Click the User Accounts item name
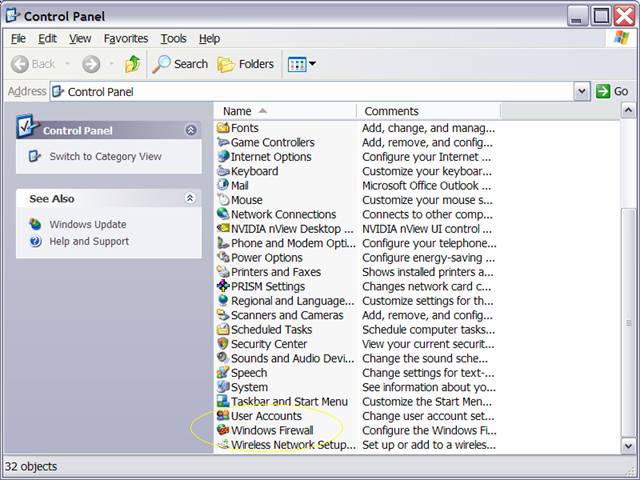640x480 pixels. (x=266, y=416)
